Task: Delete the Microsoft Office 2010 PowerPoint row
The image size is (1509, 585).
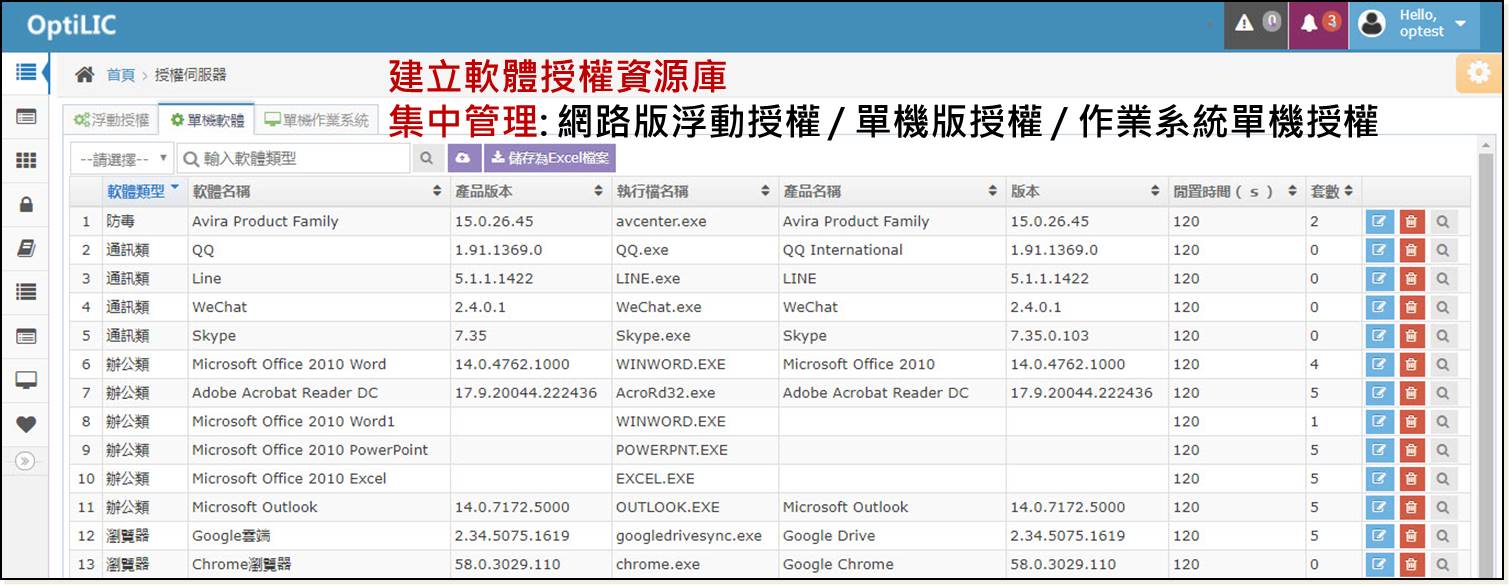Action: point(1411,450)
